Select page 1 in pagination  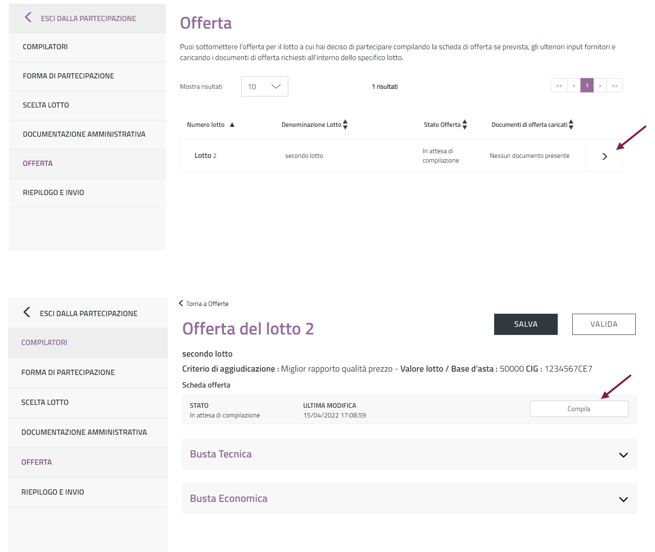pos(587,86)
